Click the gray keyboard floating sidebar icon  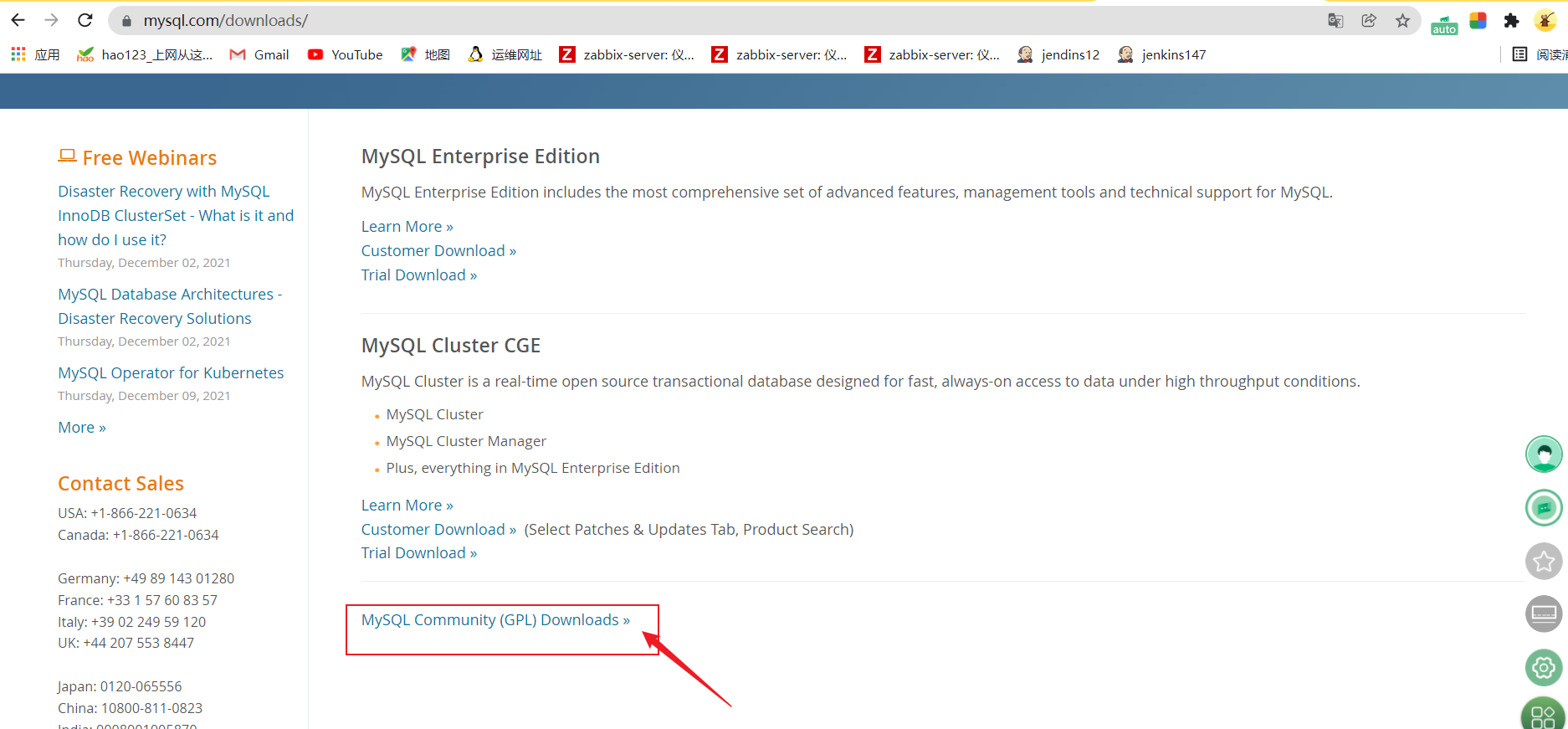point(1544,614)
